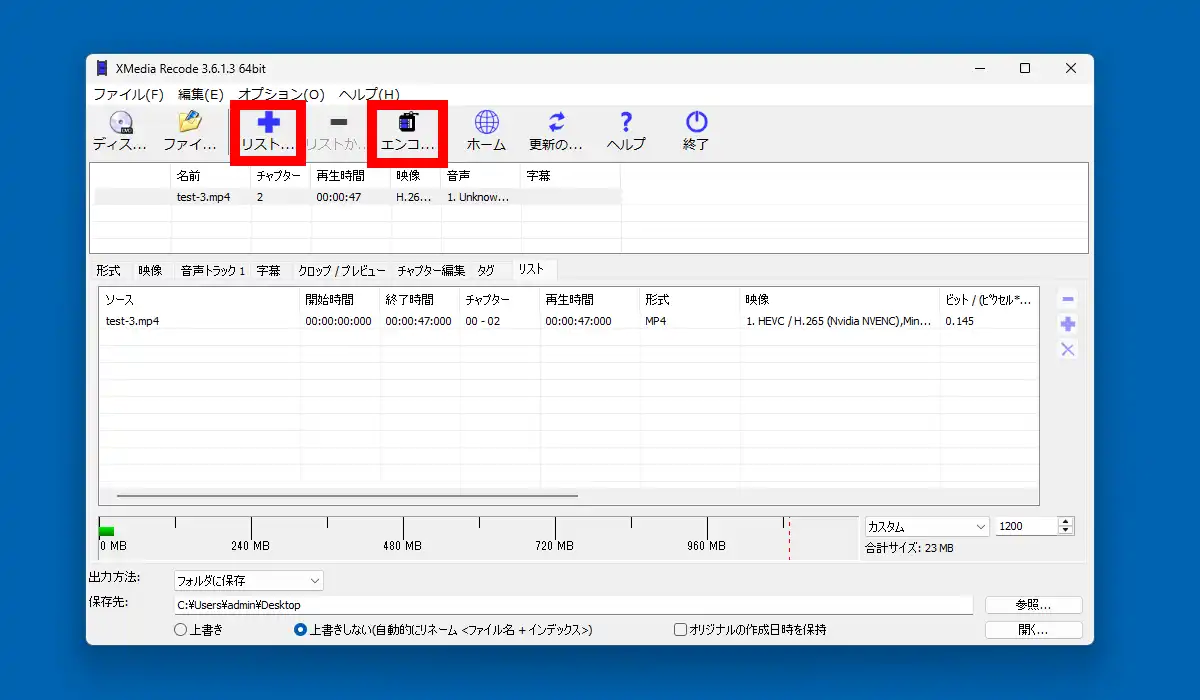
Task: Click the HEVC / H.265 (Nvidia NVENC) cell
Action: pos(839,321)
